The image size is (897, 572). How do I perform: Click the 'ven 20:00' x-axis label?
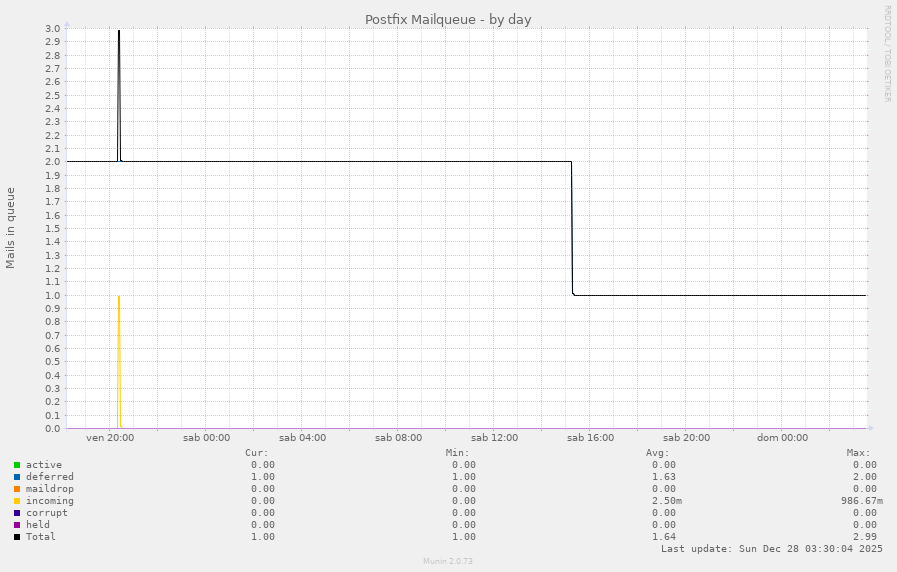(110, 438)
